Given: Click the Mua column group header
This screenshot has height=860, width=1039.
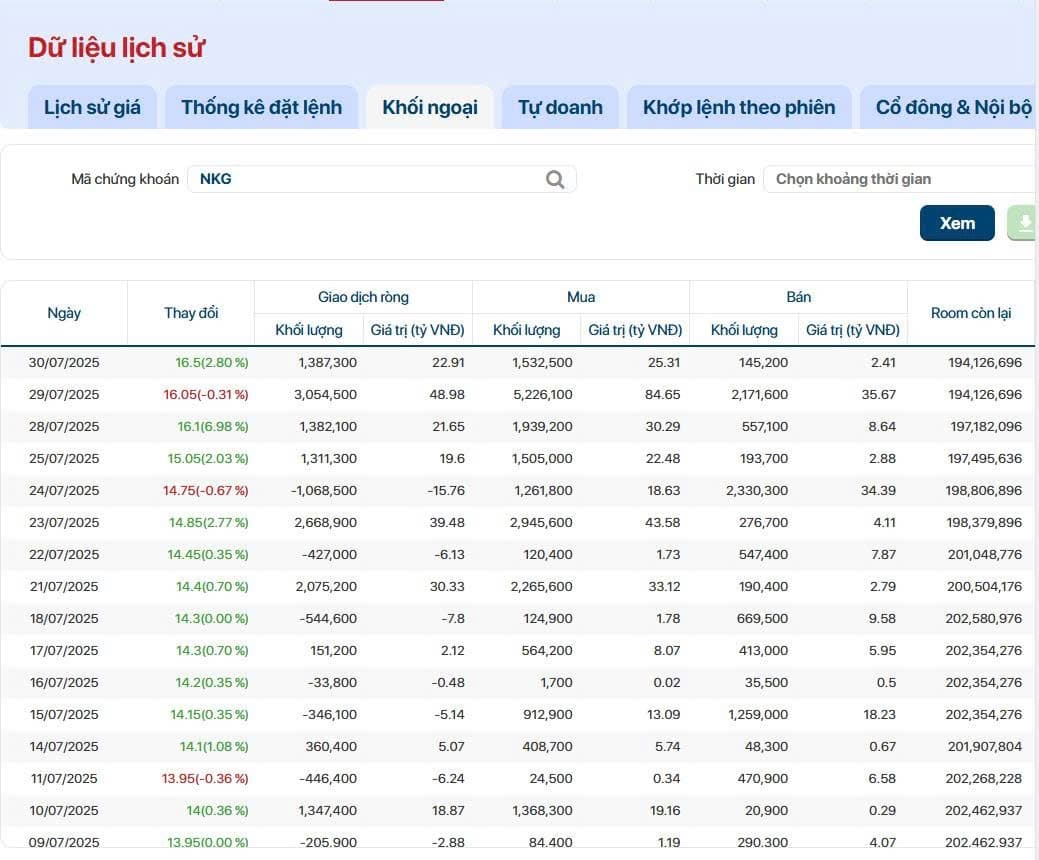Looking at the screenshot, I should [x=581, y=297].
